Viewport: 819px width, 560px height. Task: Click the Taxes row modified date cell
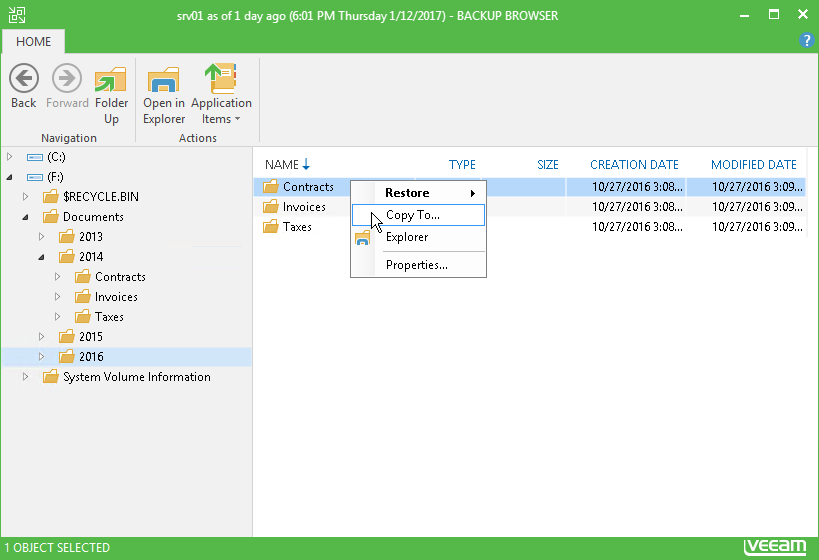tap(757, 227)
